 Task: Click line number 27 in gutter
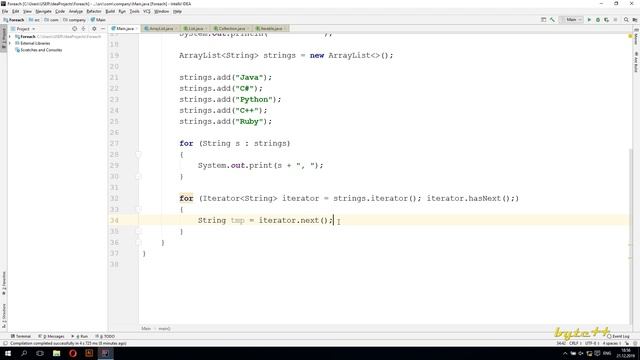(114, 144)
